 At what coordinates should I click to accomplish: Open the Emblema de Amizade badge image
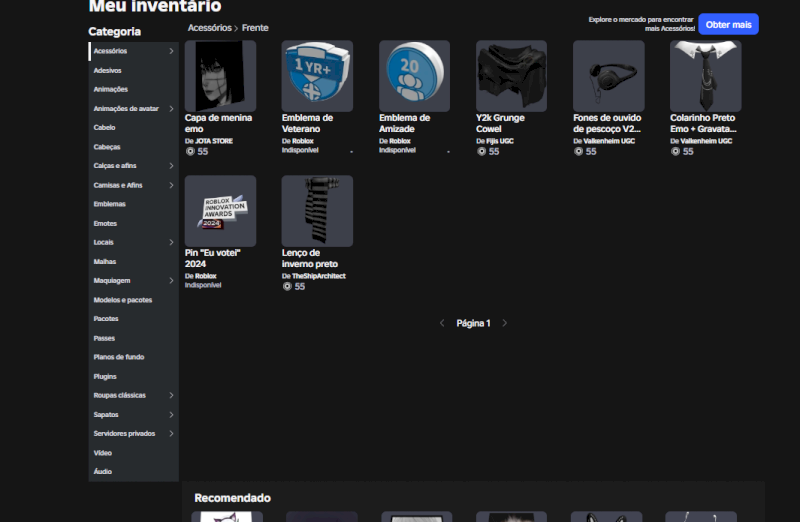pyautogui.click(x=414, y=76)
